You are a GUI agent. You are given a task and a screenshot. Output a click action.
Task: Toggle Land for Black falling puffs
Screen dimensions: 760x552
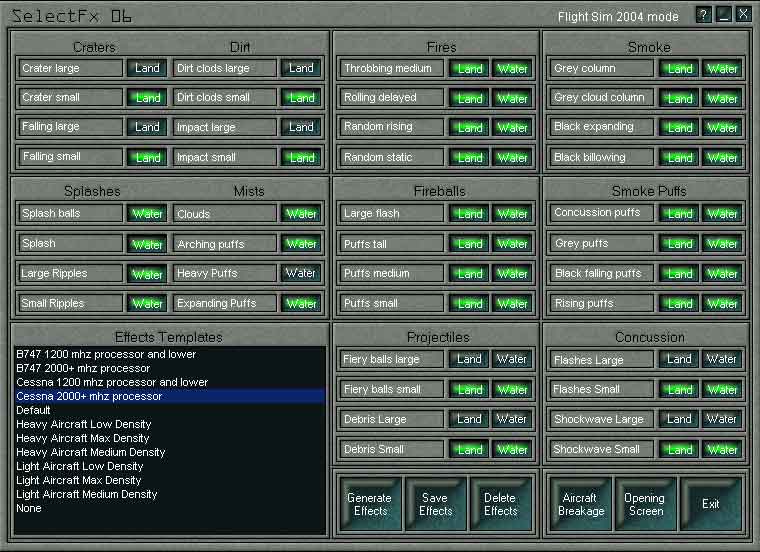[x=679, y=273]
